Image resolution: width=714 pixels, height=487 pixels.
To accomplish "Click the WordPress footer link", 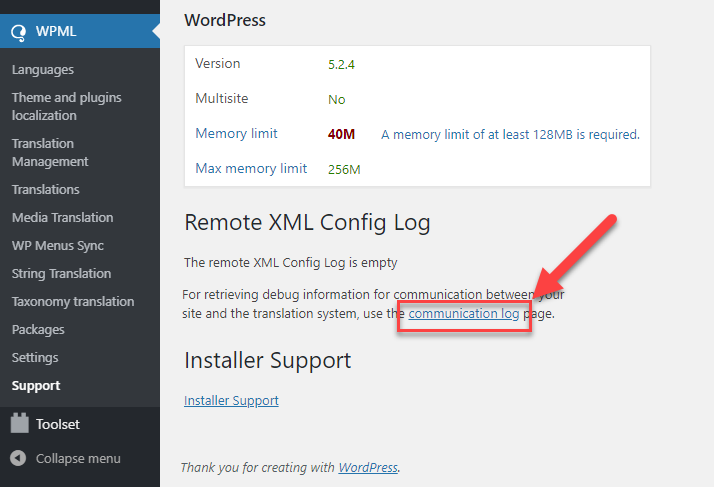I will (368, 467).
